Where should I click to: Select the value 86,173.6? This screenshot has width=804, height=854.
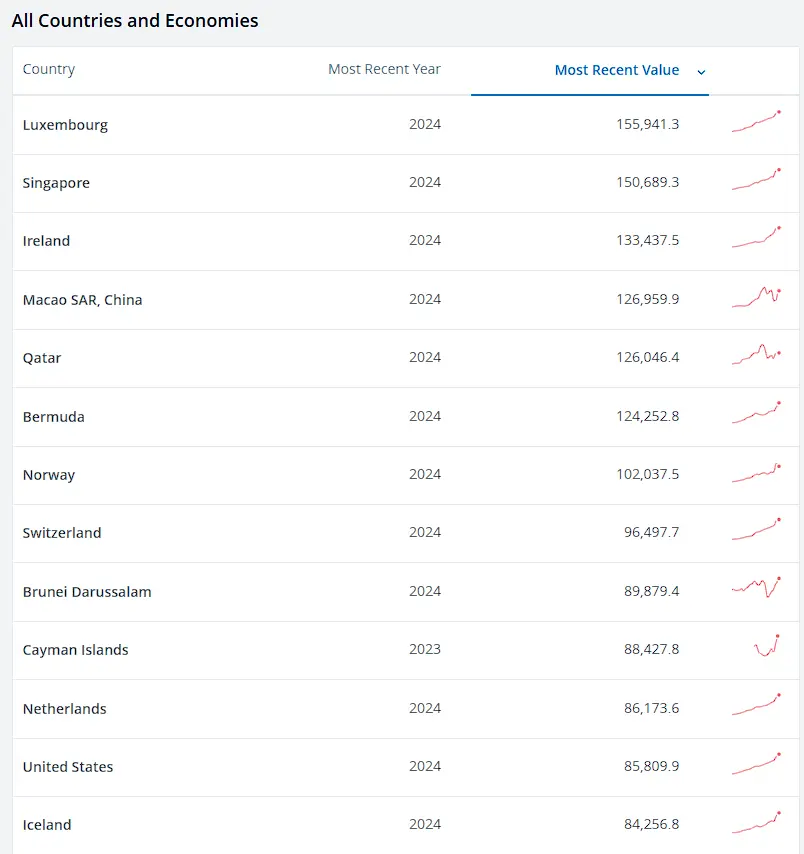651,708
